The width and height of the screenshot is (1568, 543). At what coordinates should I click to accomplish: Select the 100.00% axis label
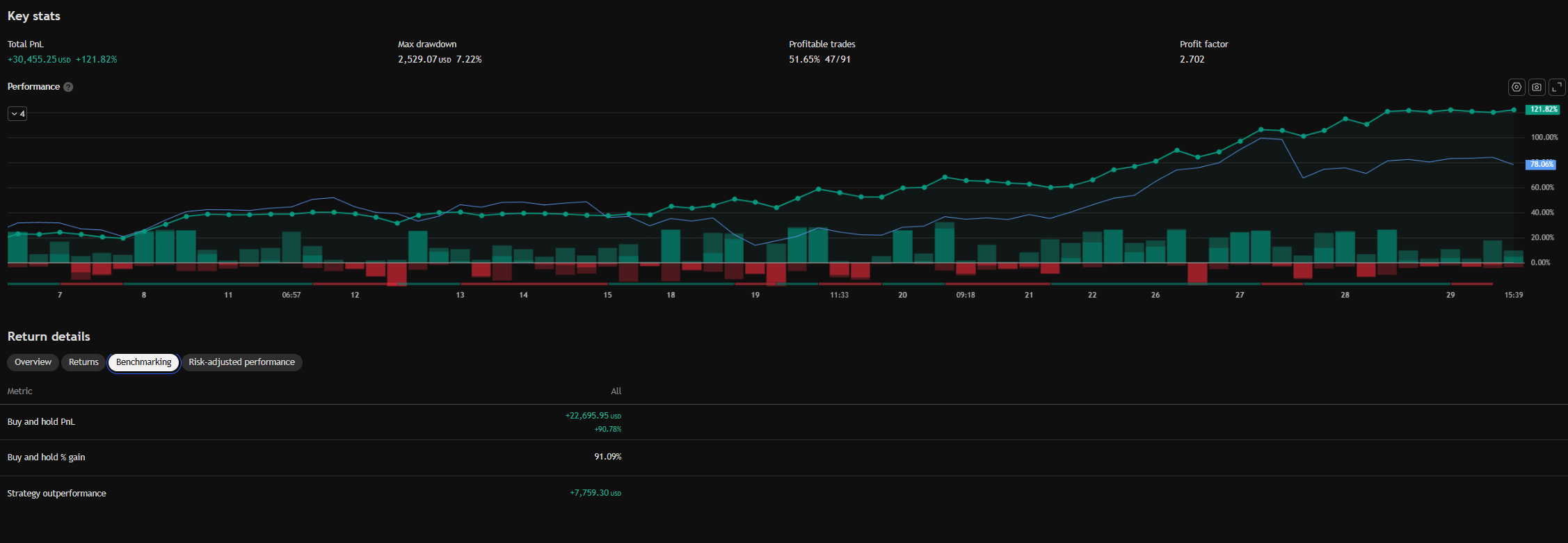click(x=1544, y=138)
